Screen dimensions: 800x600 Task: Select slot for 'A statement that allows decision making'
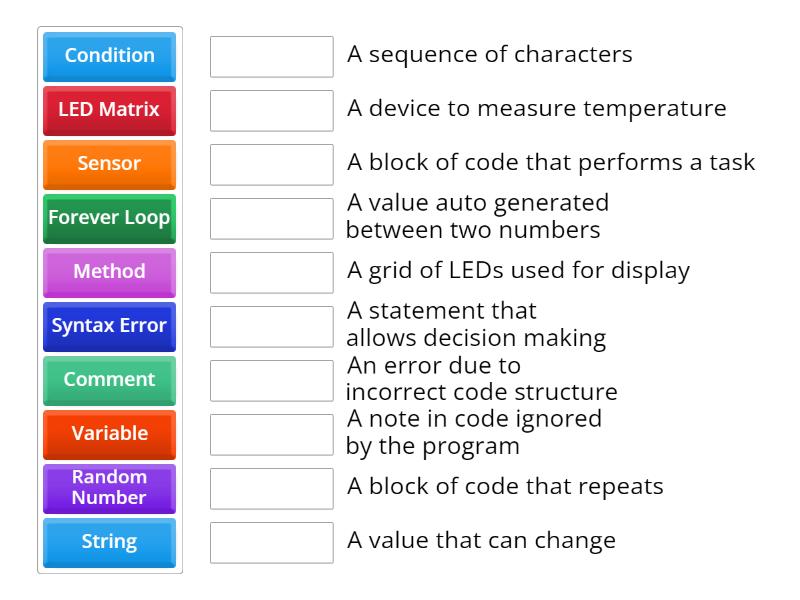point(271,326)
